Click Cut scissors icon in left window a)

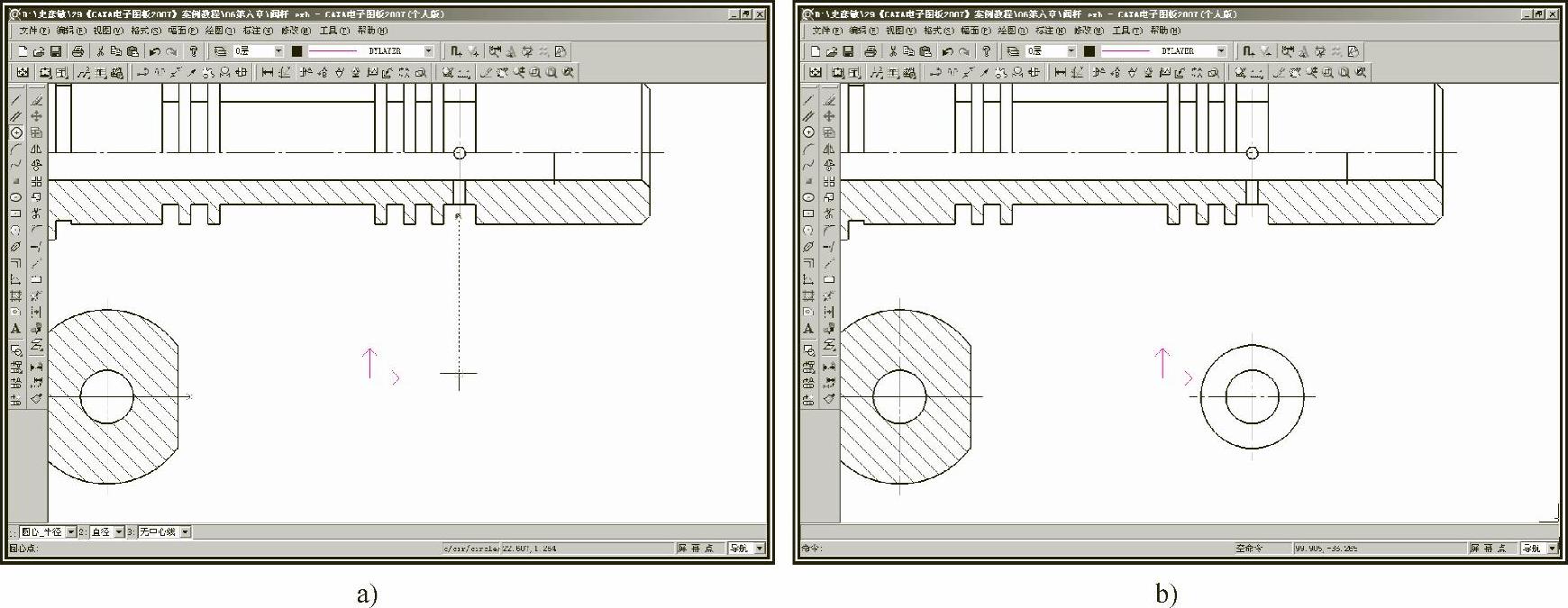point(100,51)
